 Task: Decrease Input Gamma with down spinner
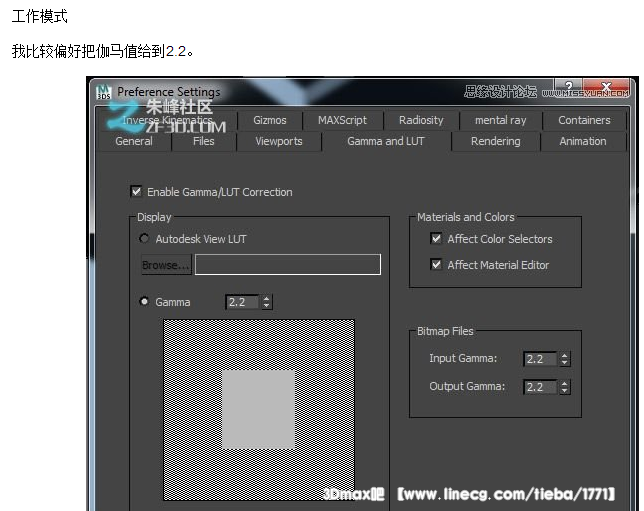pos(565,363)
